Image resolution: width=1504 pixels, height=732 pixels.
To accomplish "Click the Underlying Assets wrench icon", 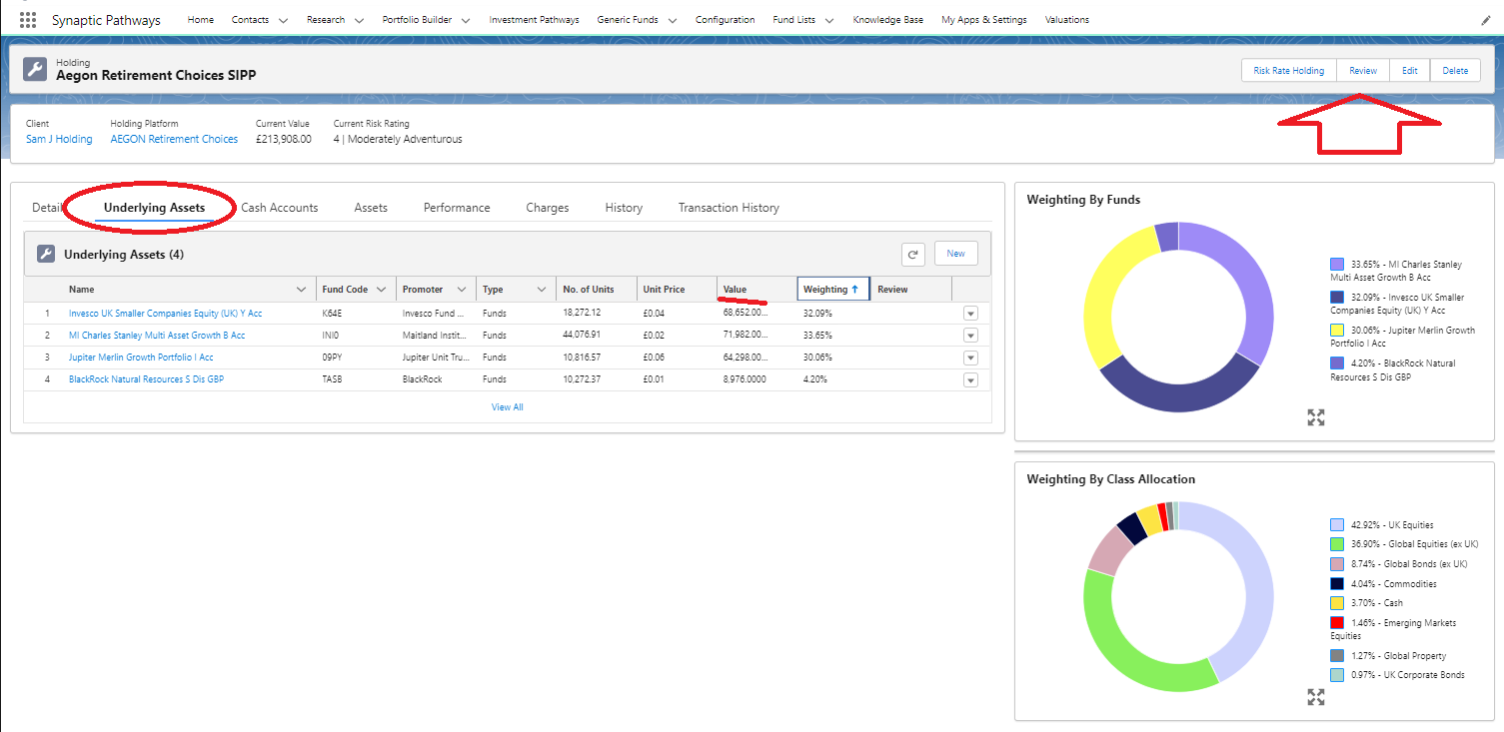I will coord(46,254).
